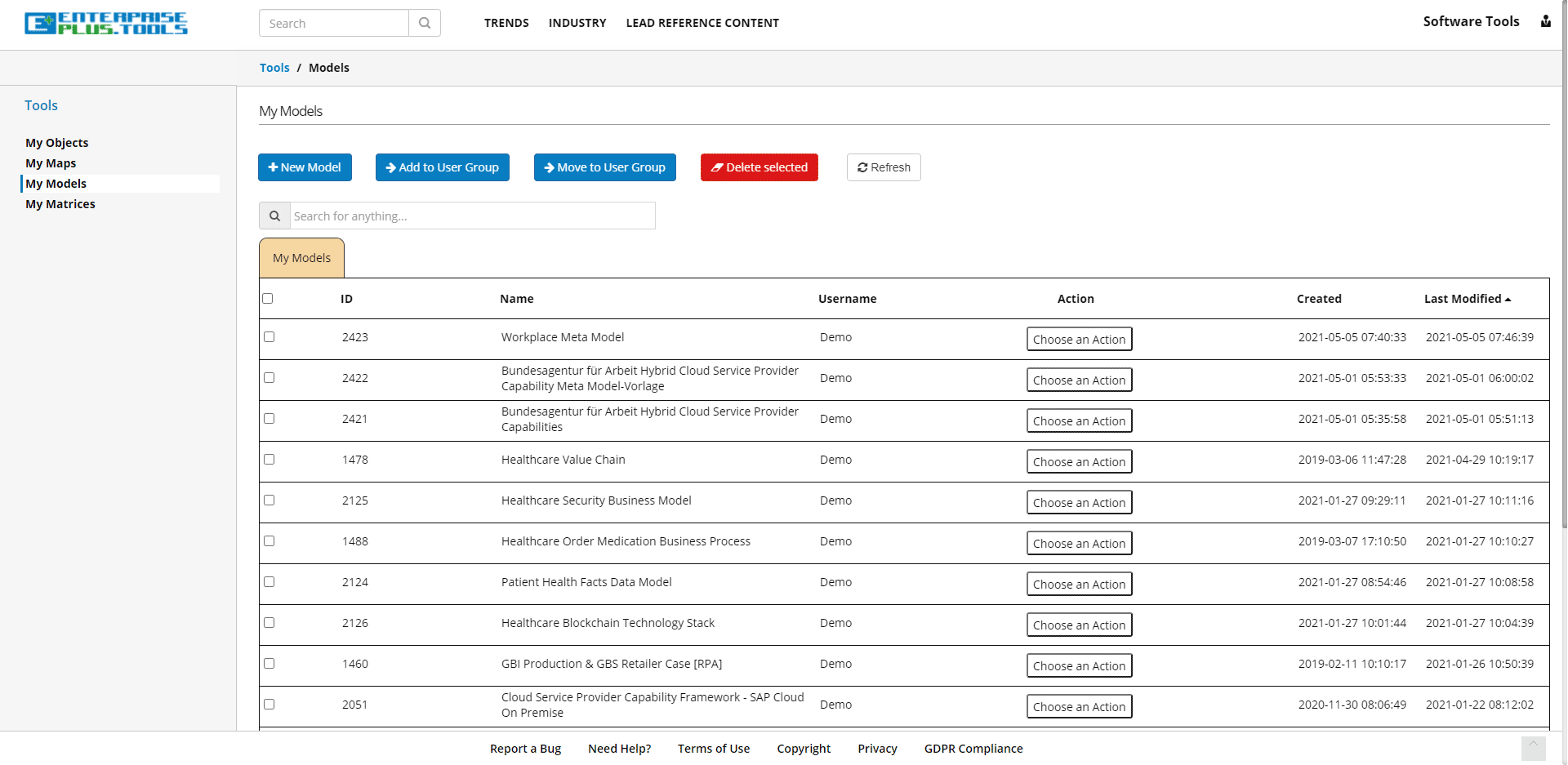Image resolution: width=1568 pixels, height=765 pixels.
Task: Select the My Models tab
Action: pyautogui.click(x=301, y=258)
